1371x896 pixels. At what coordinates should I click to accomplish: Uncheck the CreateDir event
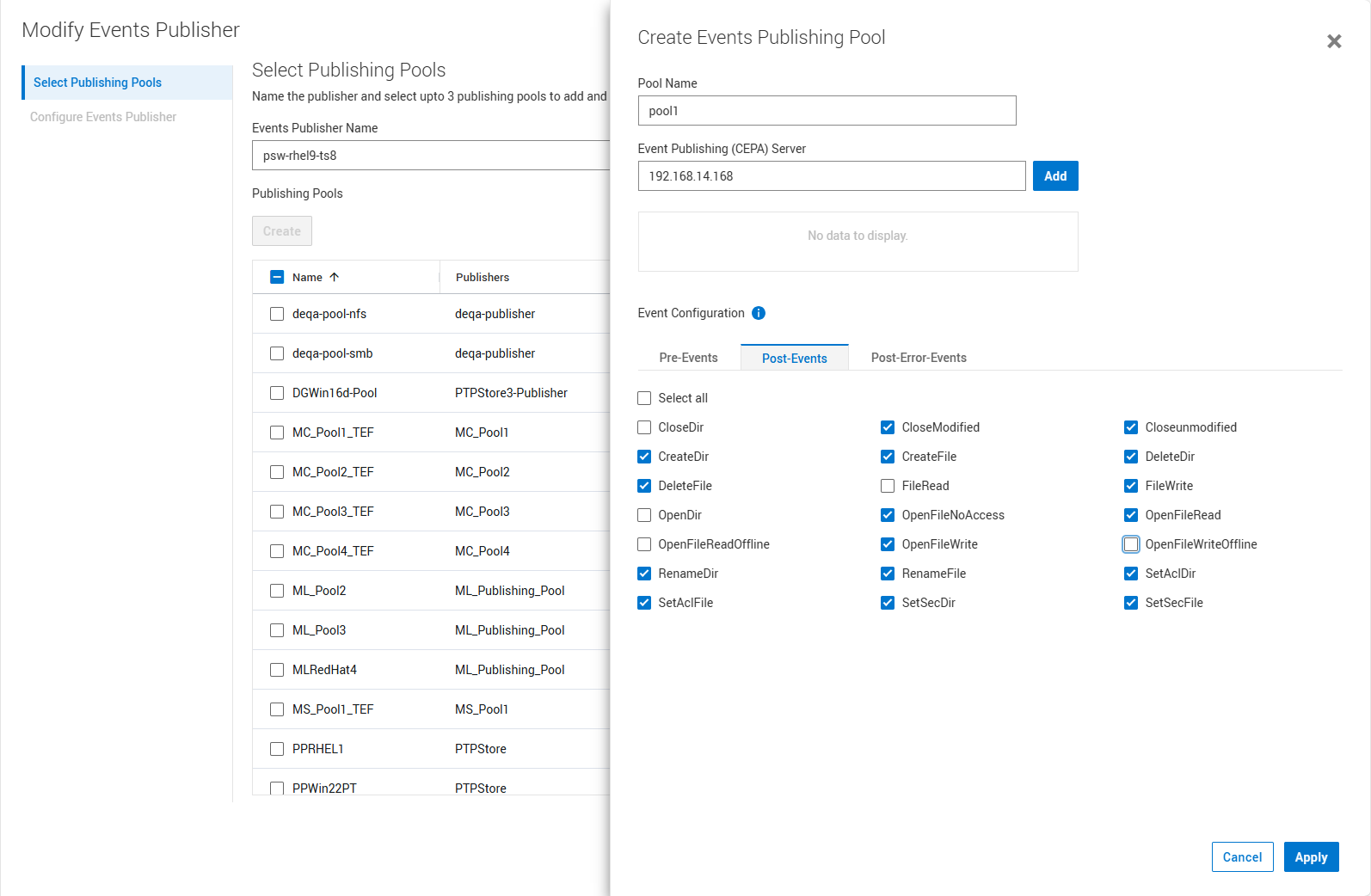click(x=644, y=457)
